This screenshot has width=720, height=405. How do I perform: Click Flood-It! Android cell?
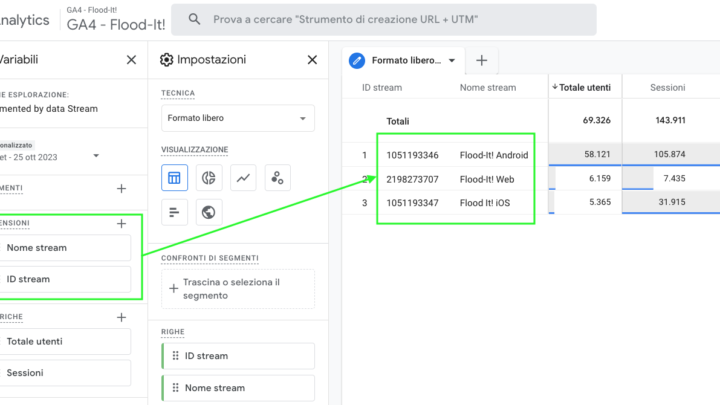click(494, 155)
